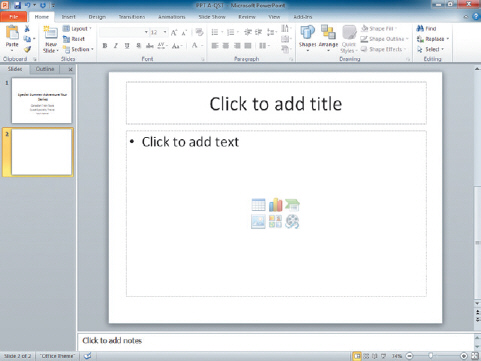Click Replace in the Editing group
481x361 pixels.
pyautogui.click(x=433, y=39)
